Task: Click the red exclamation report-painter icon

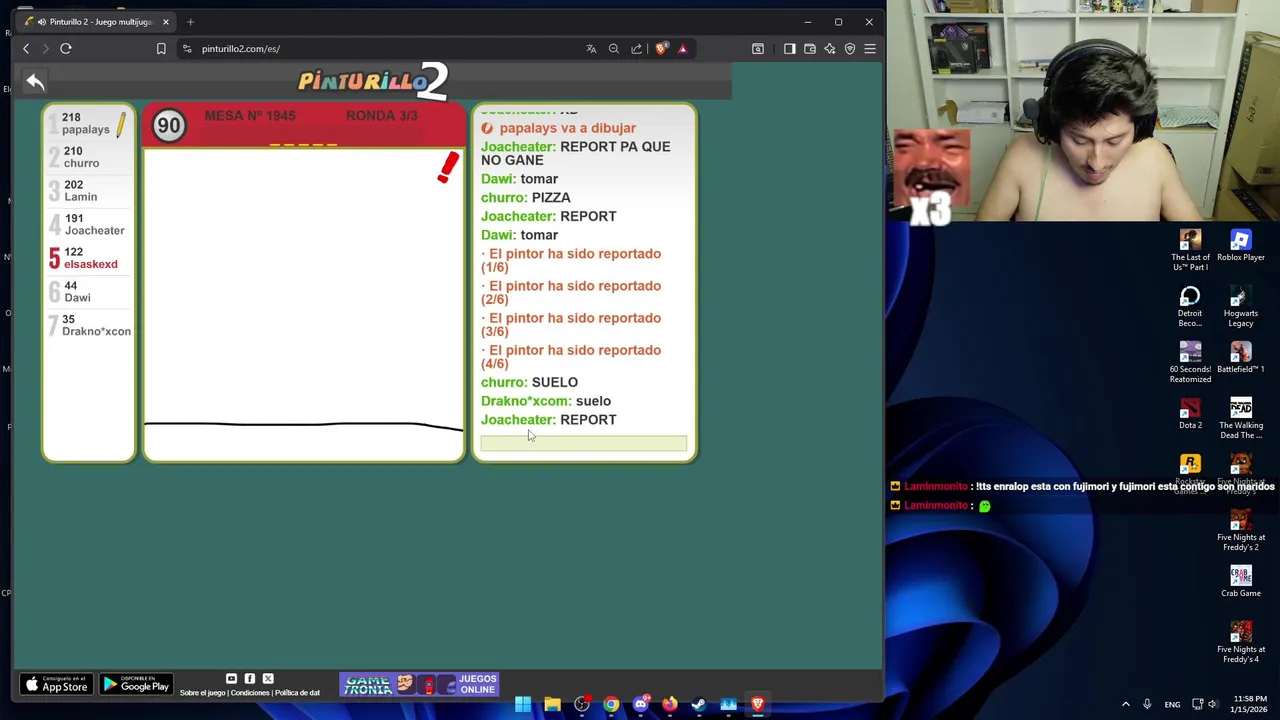Action: pos(448,167)
